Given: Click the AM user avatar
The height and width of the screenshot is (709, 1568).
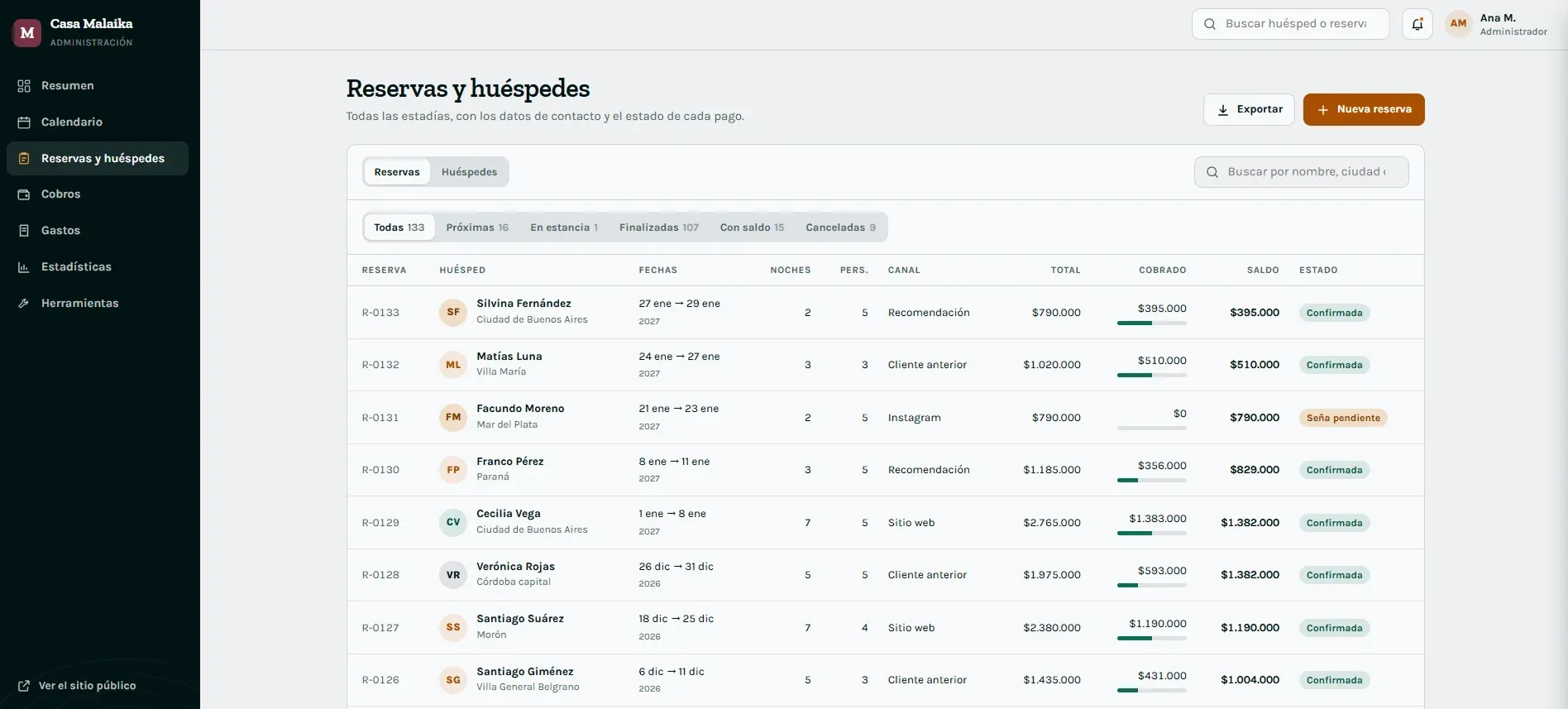Looking at the screenshot, I should (1458, 24).
